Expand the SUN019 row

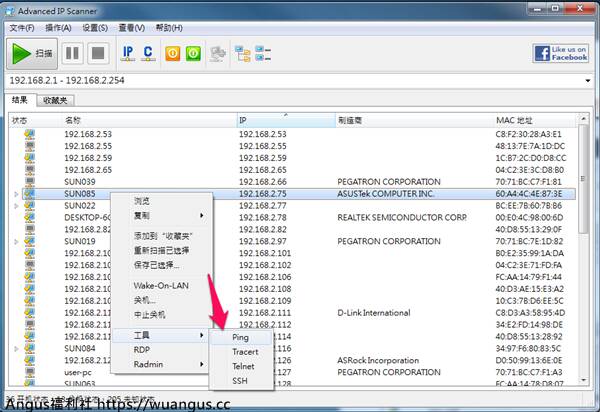point(16,242)
